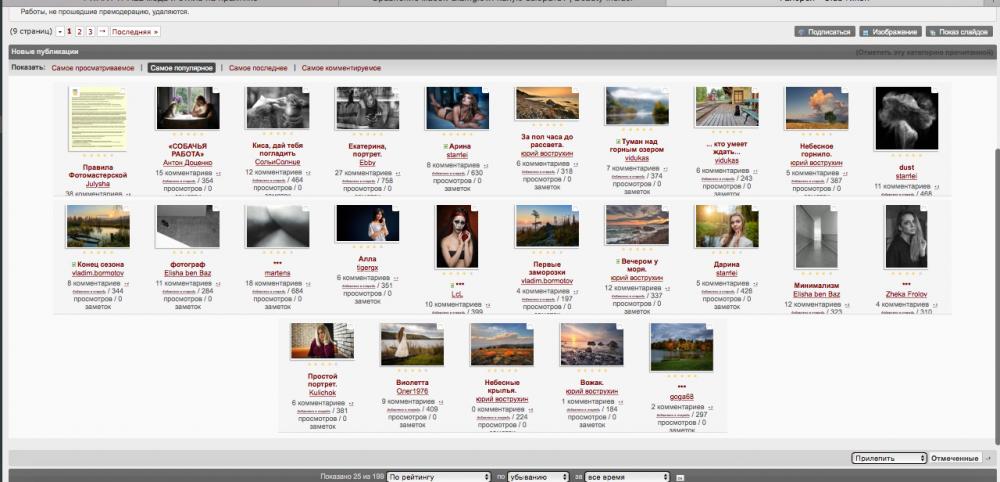1000x482 pixels.
Task: Open the По рейтингу sort dropdown
Action: [439, 477]
